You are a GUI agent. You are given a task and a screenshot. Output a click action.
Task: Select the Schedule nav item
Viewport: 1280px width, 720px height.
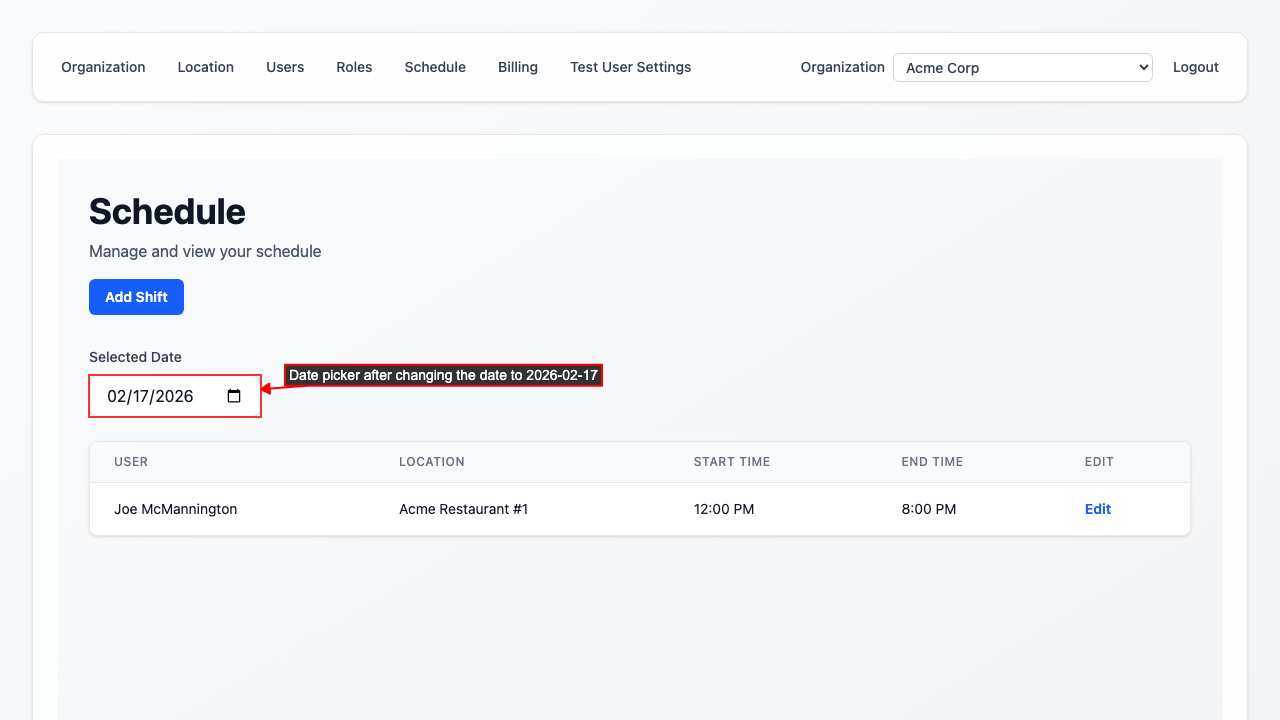coord(435,67)
